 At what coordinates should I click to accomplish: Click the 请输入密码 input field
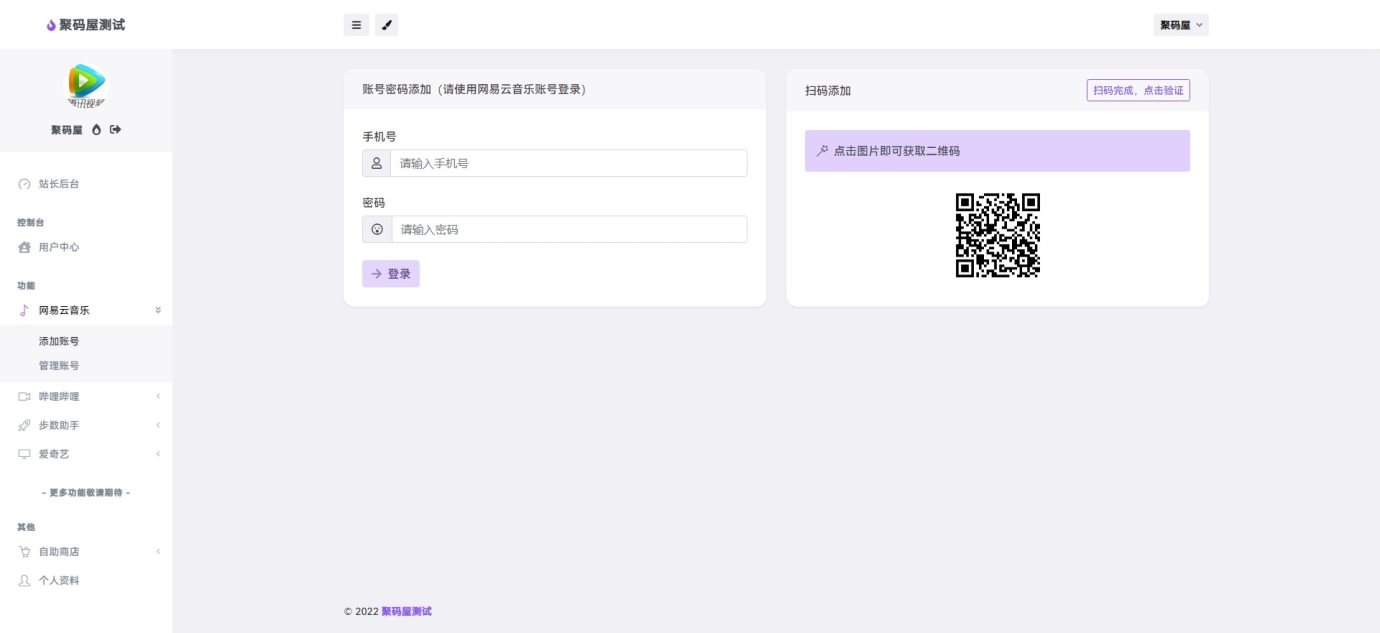[x=569, y=229]
